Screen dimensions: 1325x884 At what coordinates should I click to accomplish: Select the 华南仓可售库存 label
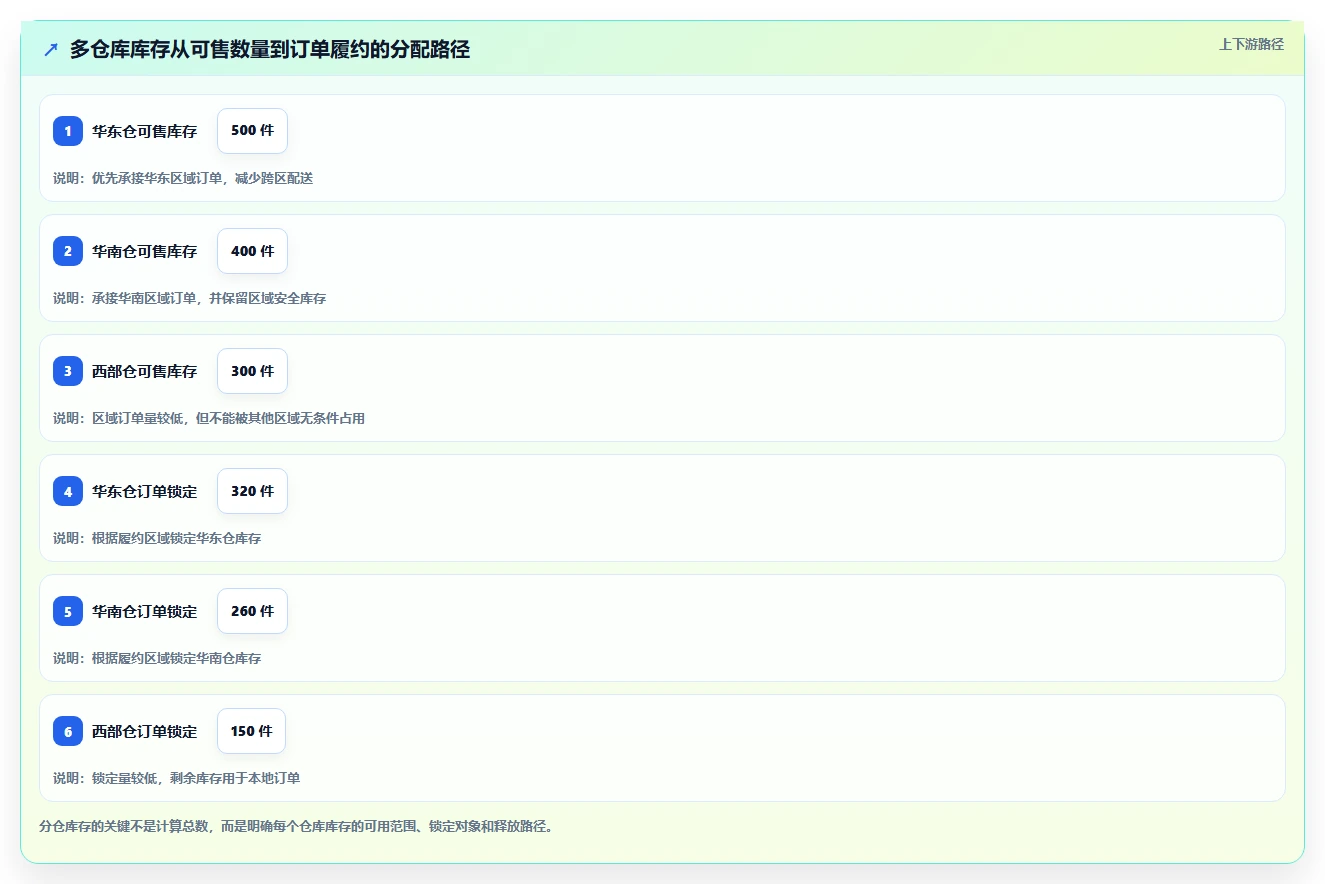pos(145,251)
